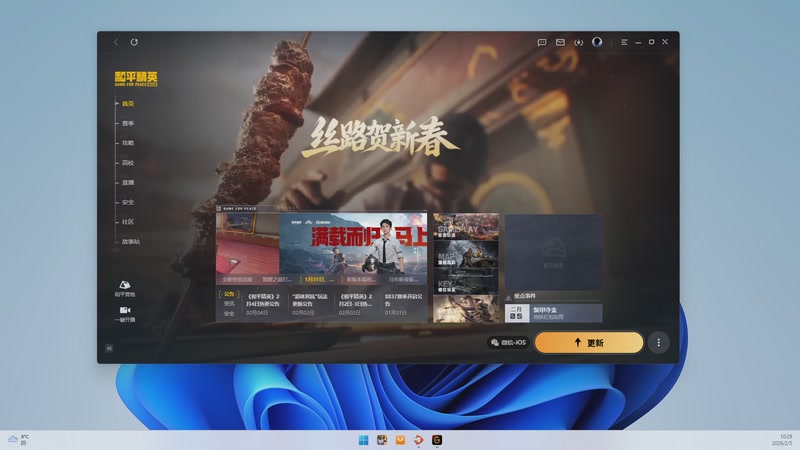Reload the launcher page with refresh icon

134,42
